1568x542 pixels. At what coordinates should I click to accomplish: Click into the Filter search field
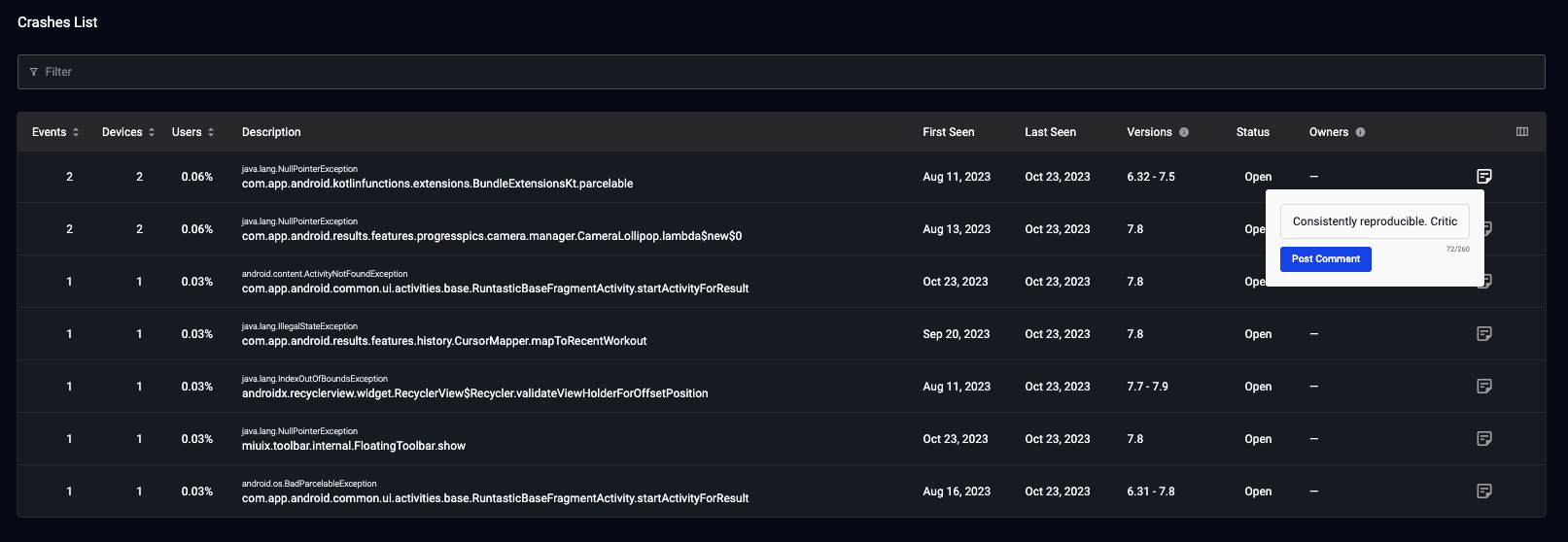[782, 72]
